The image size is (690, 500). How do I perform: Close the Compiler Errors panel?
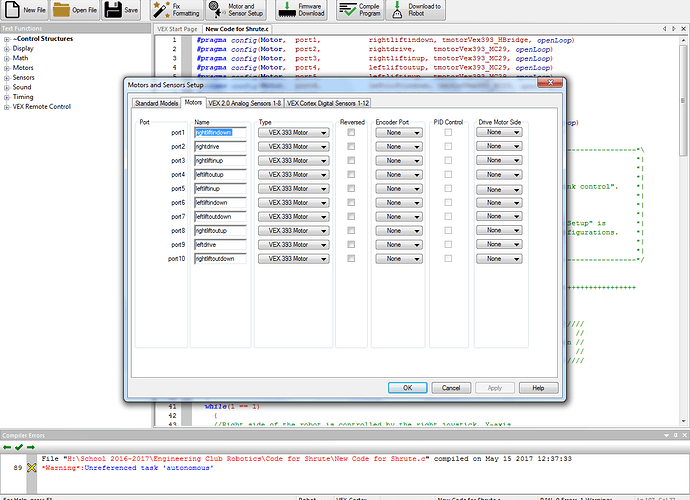684,435
